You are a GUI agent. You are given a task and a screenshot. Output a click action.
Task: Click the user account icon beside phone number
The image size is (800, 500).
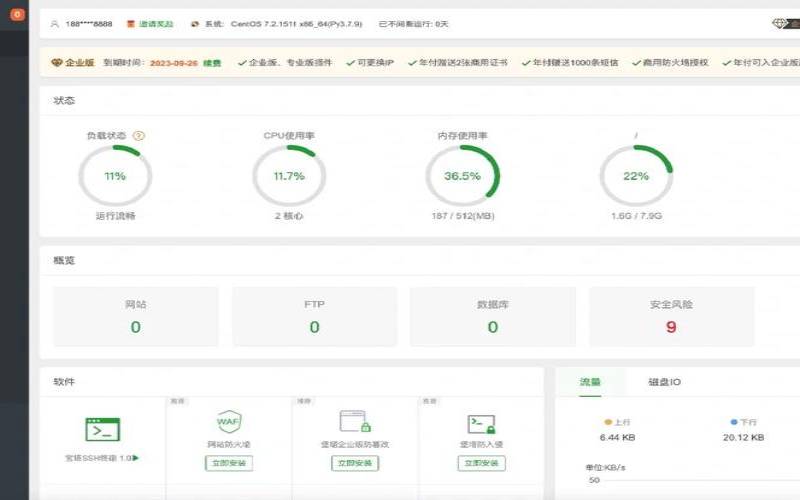coord(54,23)
